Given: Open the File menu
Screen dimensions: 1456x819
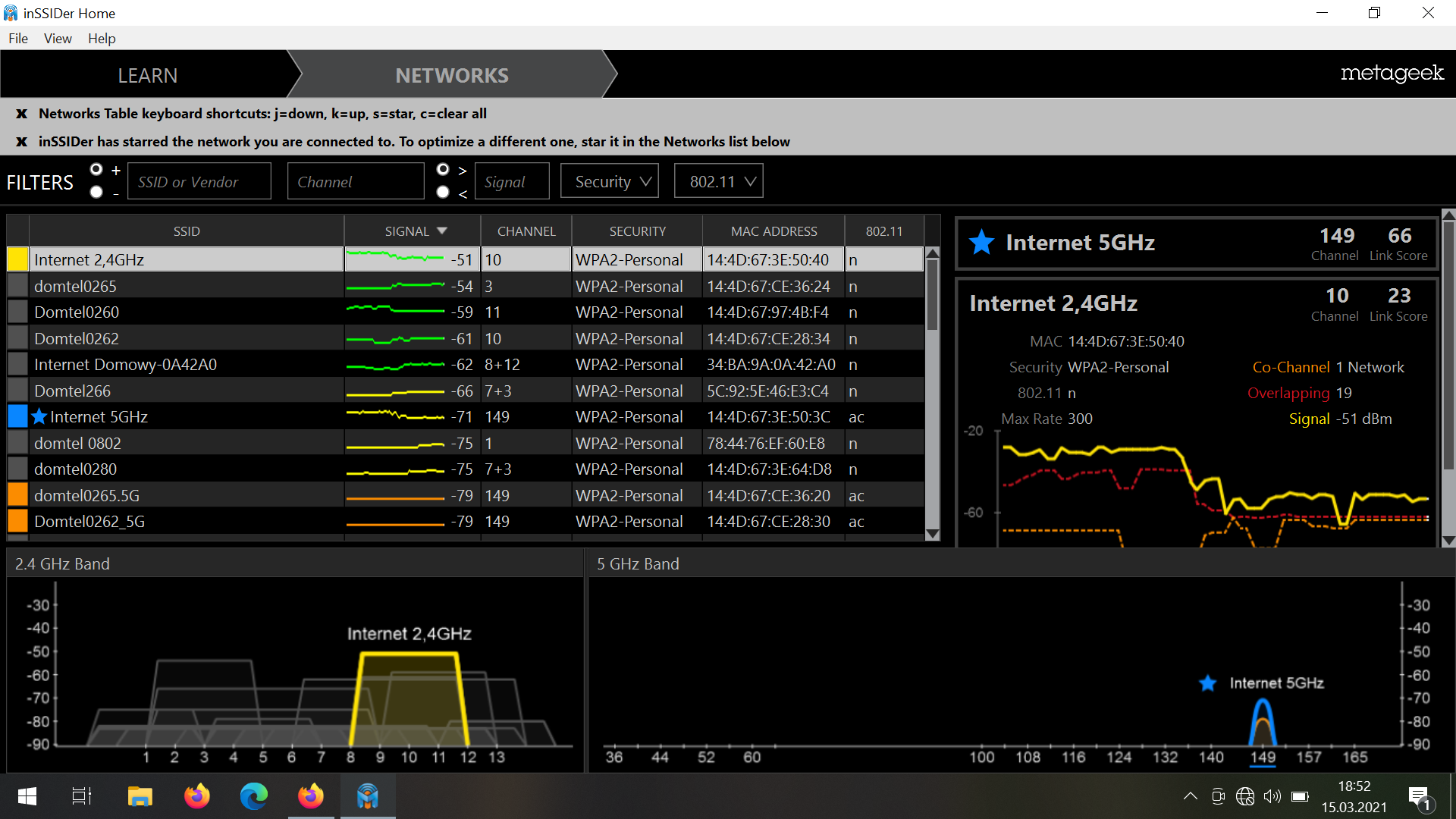Looking at the screenshot, I should (x=18, y=39).
